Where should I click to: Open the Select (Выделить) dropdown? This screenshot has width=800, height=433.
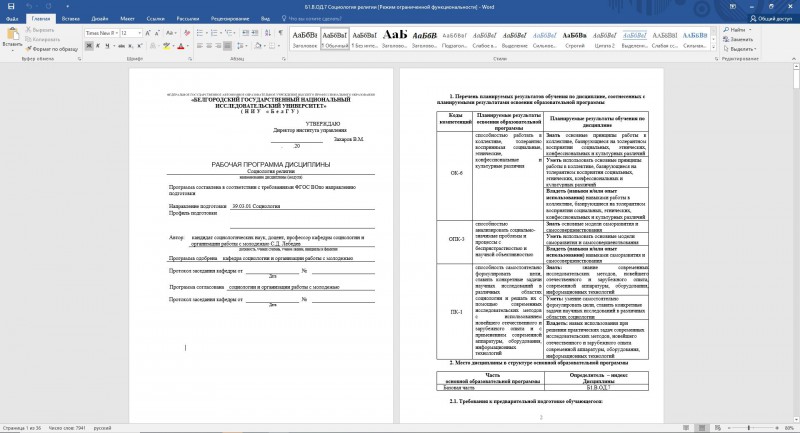coord(740,49)
